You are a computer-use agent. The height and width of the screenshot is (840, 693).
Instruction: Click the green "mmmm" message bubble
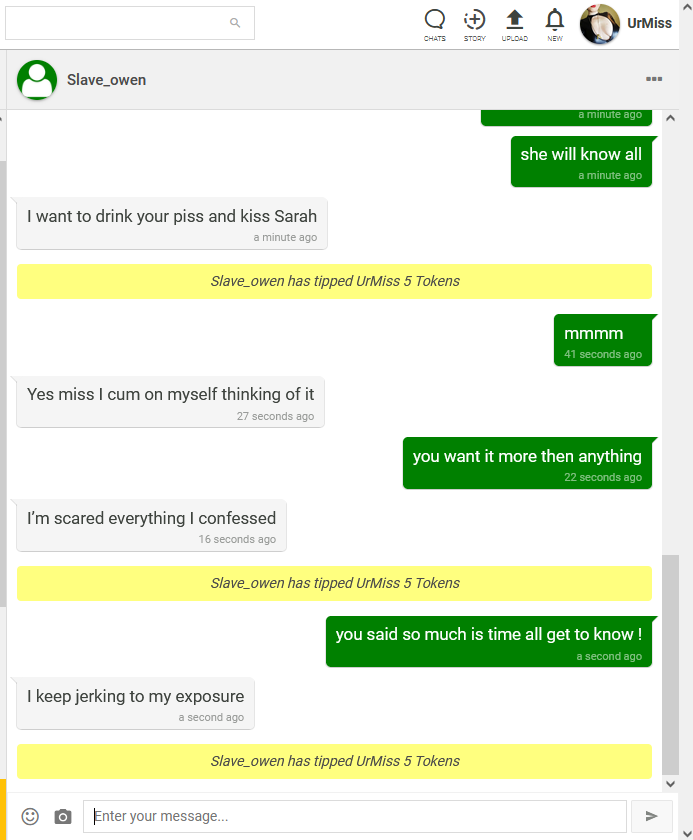(603, 340)
